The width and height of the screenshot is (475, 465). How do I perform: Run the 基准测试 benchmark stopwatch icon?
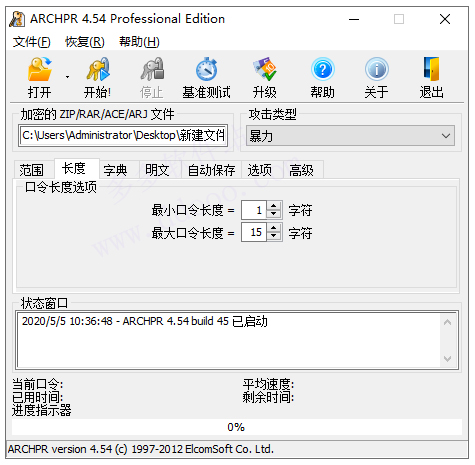click(206, 69)
